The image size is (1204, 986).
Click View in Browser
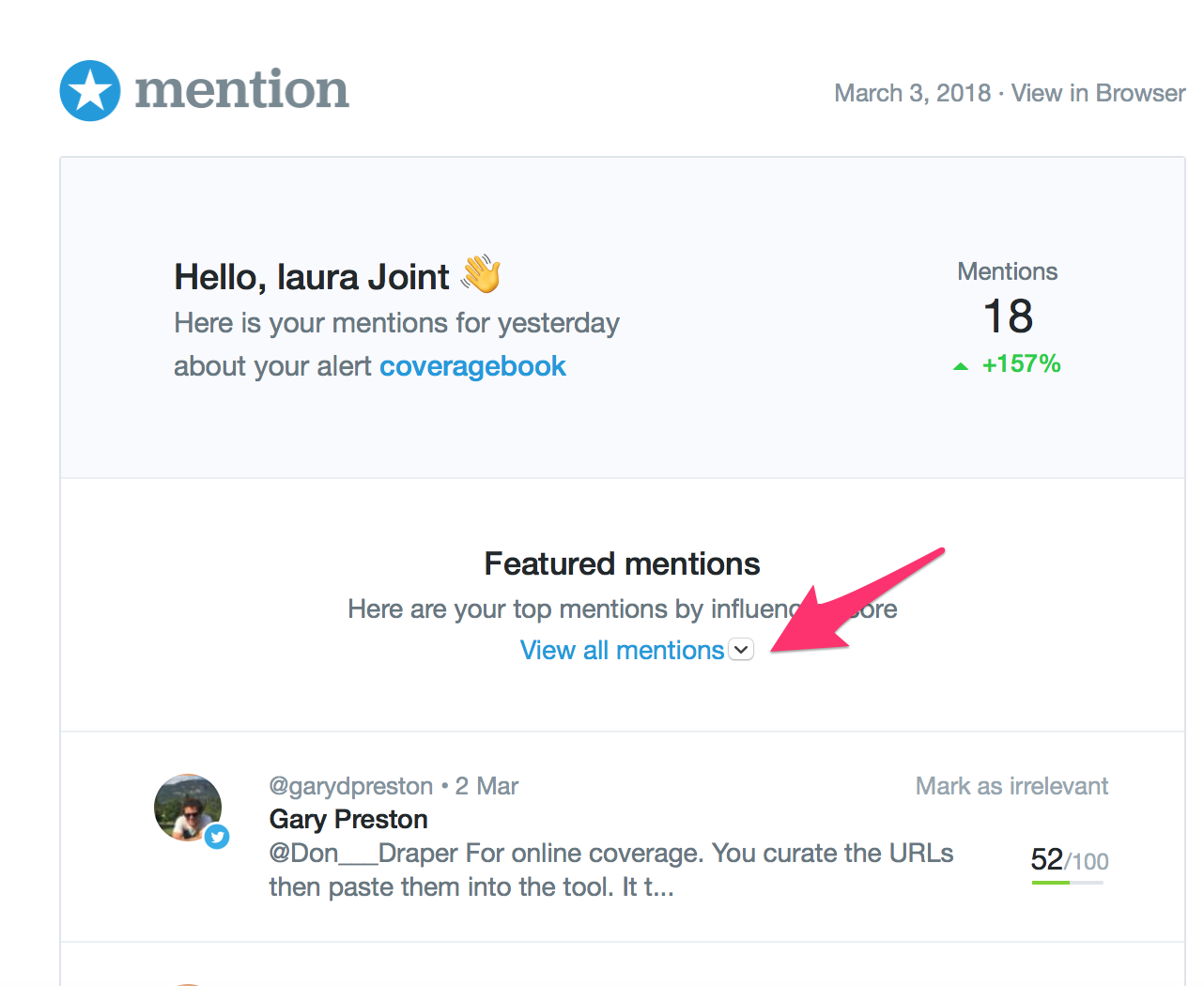pos(1098,93)
